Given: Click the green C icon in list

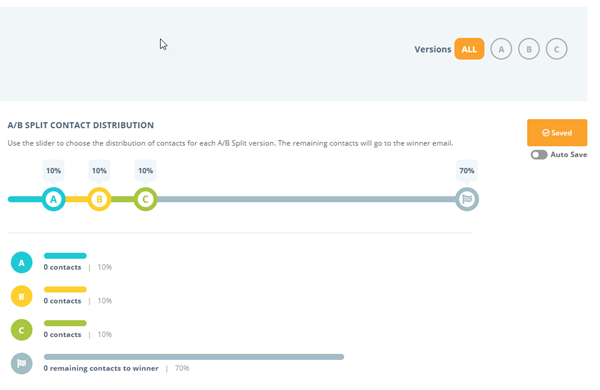Looking at the screenshot, I should (x=21, y=330).
